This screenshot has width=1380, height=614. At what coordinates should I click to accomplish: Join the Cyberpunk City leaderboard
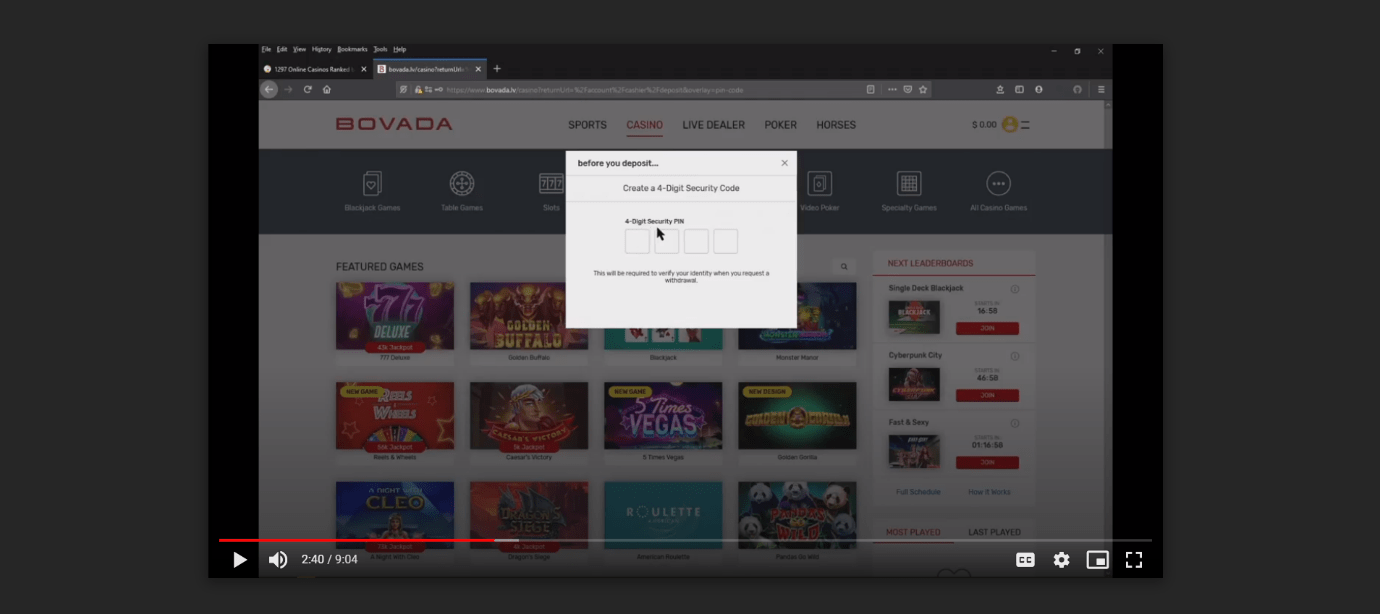pos(987,396)
